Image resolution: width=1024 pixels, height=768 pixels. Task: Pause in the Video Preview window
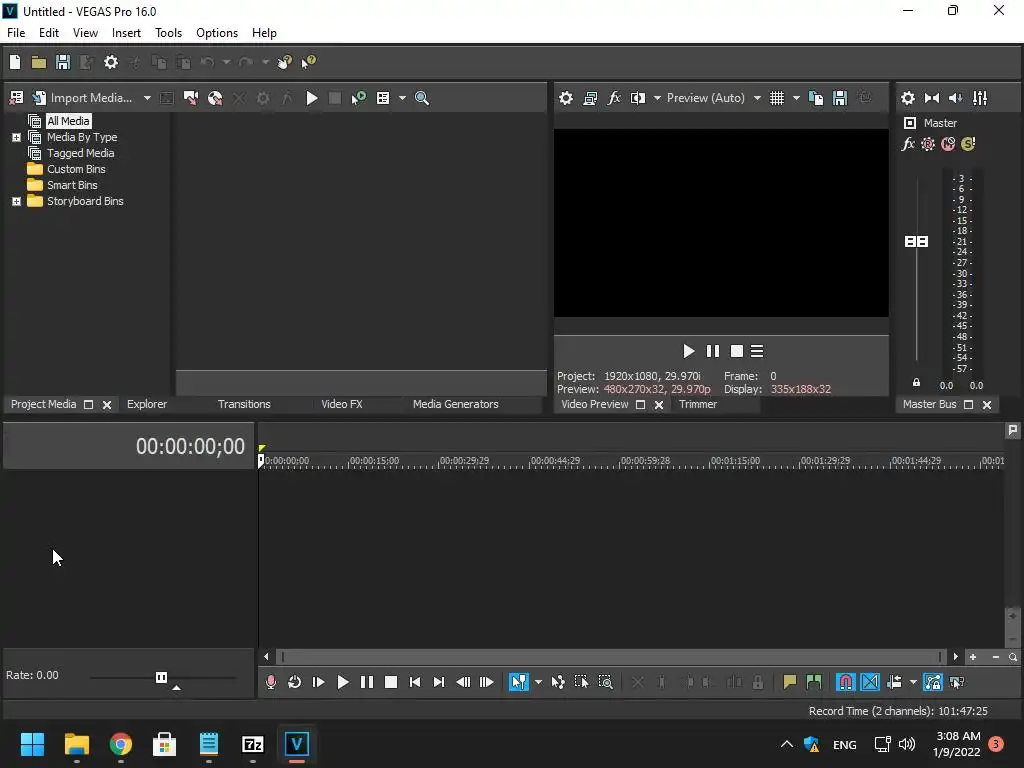pos(712,351)
